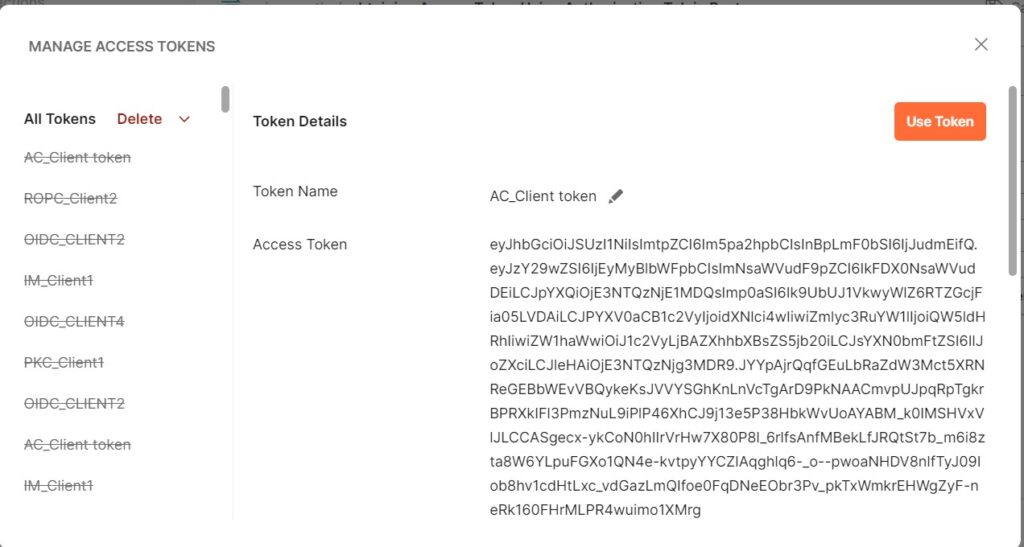Edit token name with pencil icon
The height and width of the screenshot is (547, 1024).
pos(615,196)
